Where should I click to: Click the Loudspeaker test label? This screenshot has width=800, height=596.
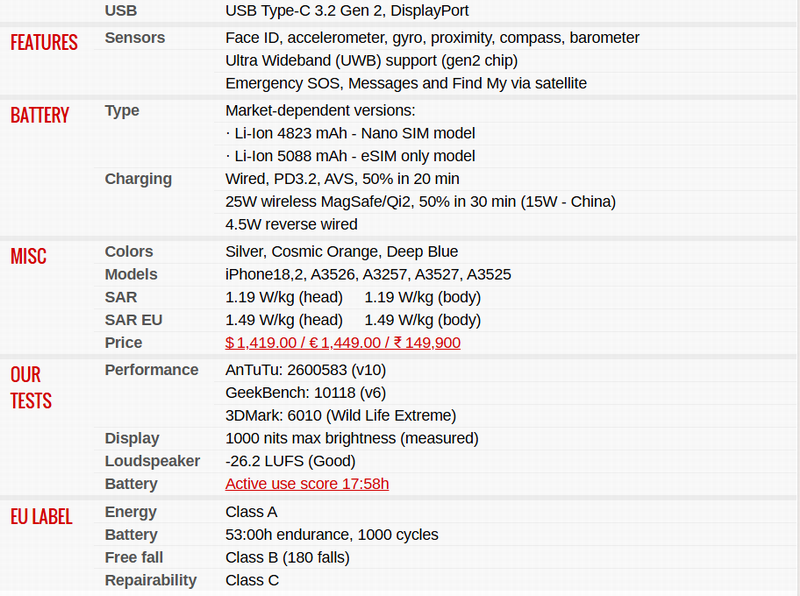tap(152, 461)
